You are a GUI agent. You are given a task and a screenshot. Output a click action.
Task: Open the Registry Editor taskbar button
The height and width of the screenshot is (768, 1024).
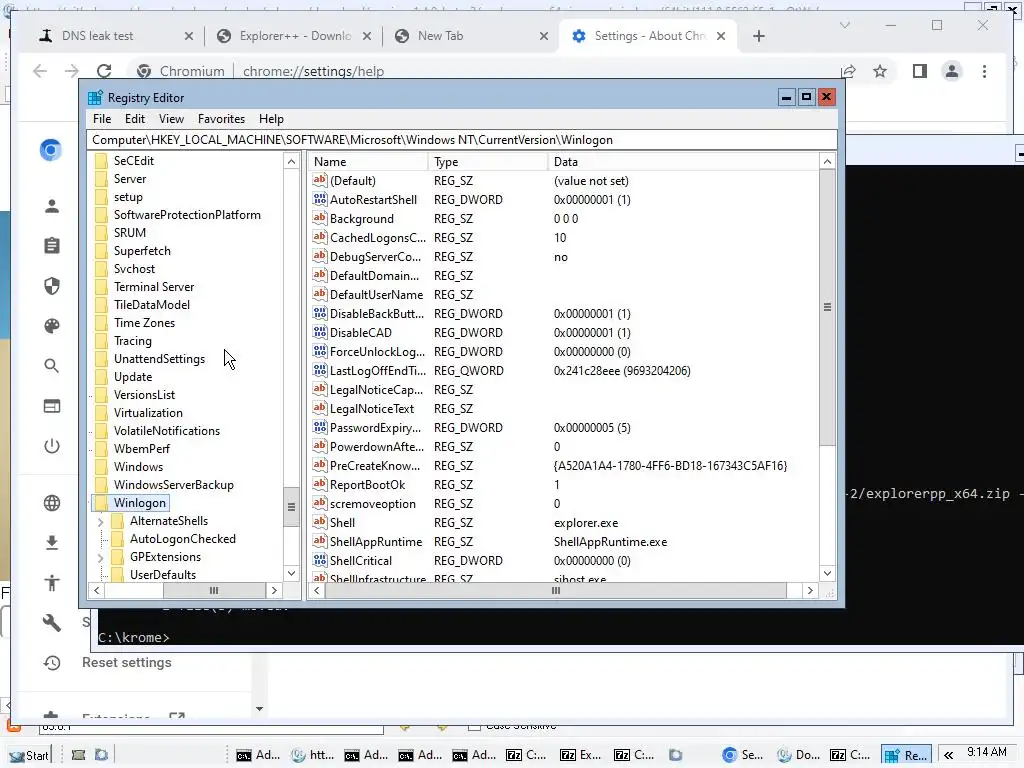tap(907, 755)
